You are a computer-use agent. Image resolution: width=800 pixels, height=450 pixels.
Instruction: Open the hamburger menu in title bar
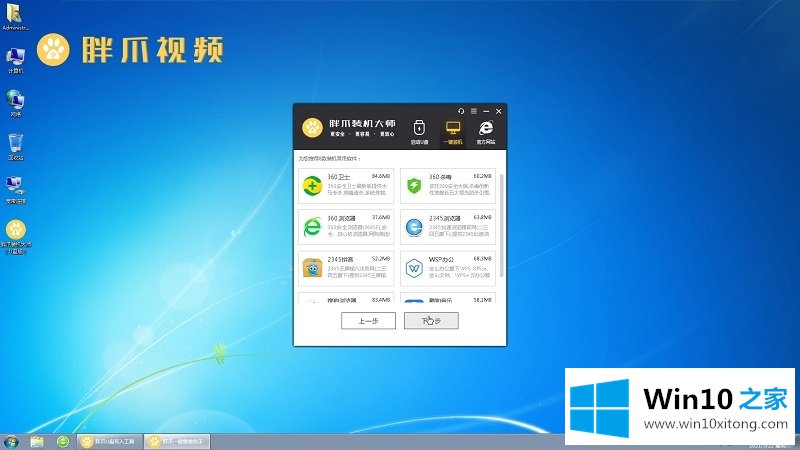point(473,111)
